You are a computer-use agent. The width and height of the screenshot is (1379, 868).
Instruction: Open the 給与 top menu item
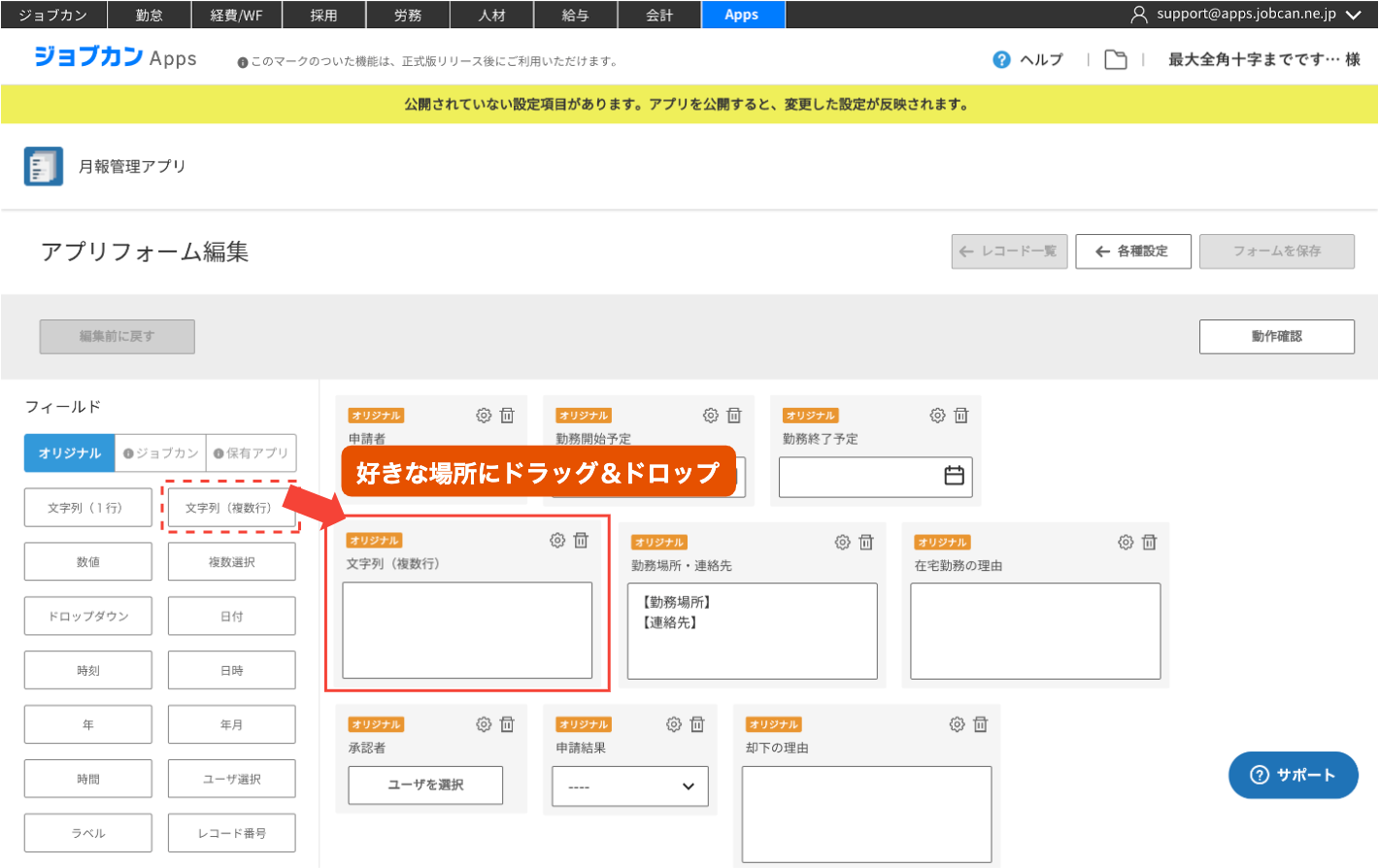pyautogui.click(x=576, y=15)
